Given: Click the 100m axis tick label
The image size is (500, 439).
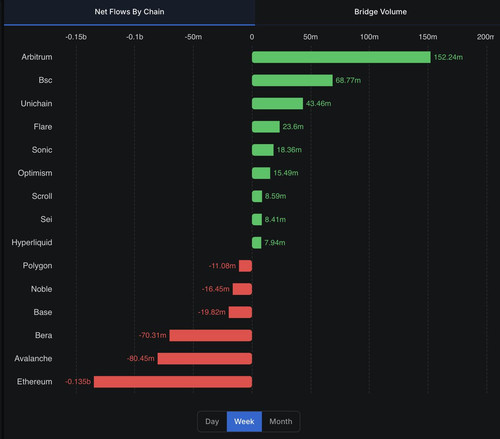Looking at the screenshot, I should [369, 37].
